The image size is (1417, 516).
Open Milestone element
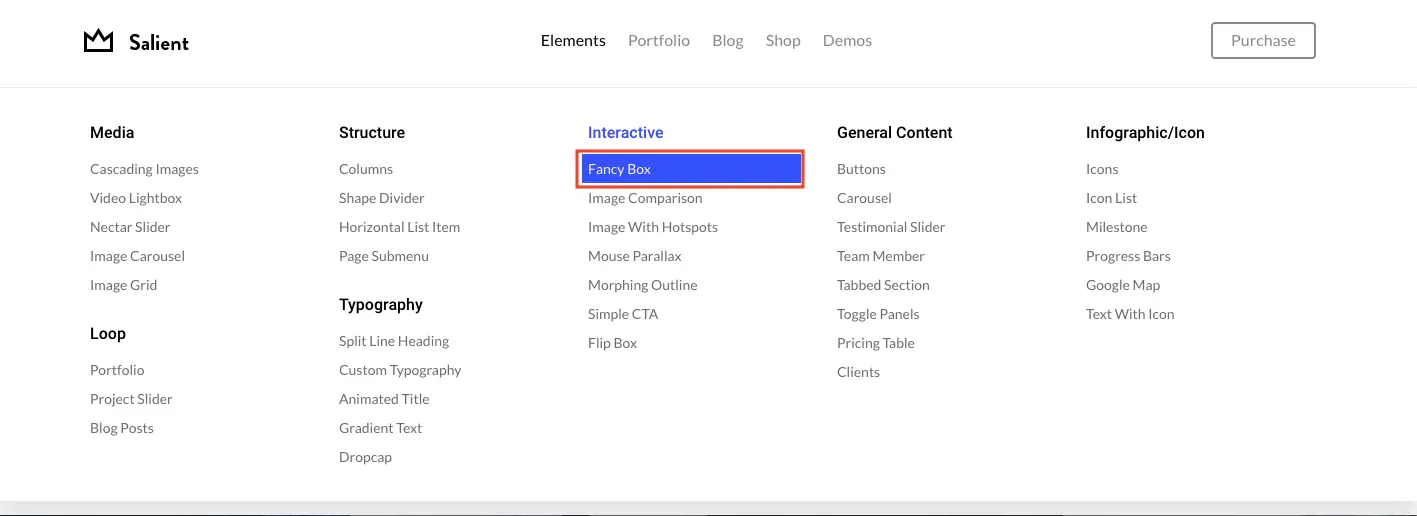pyautogui.click(x=1116, y=227)
